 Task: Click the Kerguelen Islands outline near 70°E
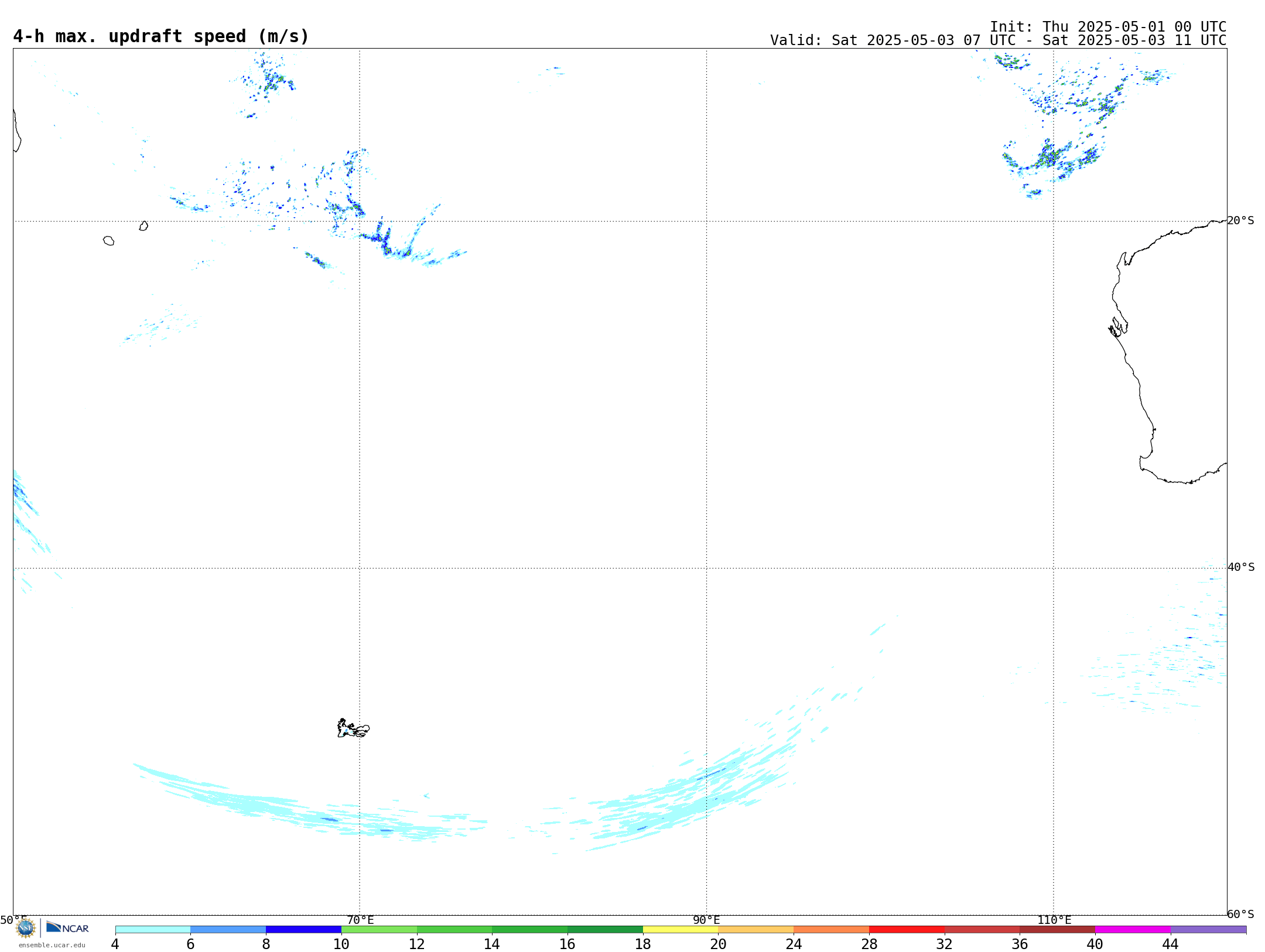click(x=353, y=728)
